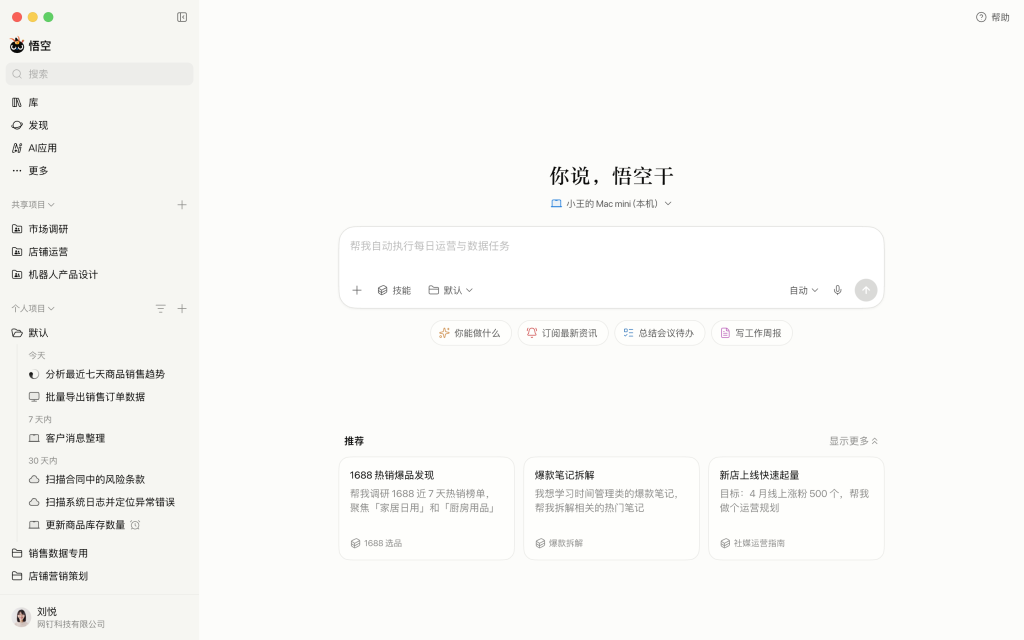Click the send arrow button
Image resolution: width=1024 pixels, height=640 pixels.
[866, 290]
